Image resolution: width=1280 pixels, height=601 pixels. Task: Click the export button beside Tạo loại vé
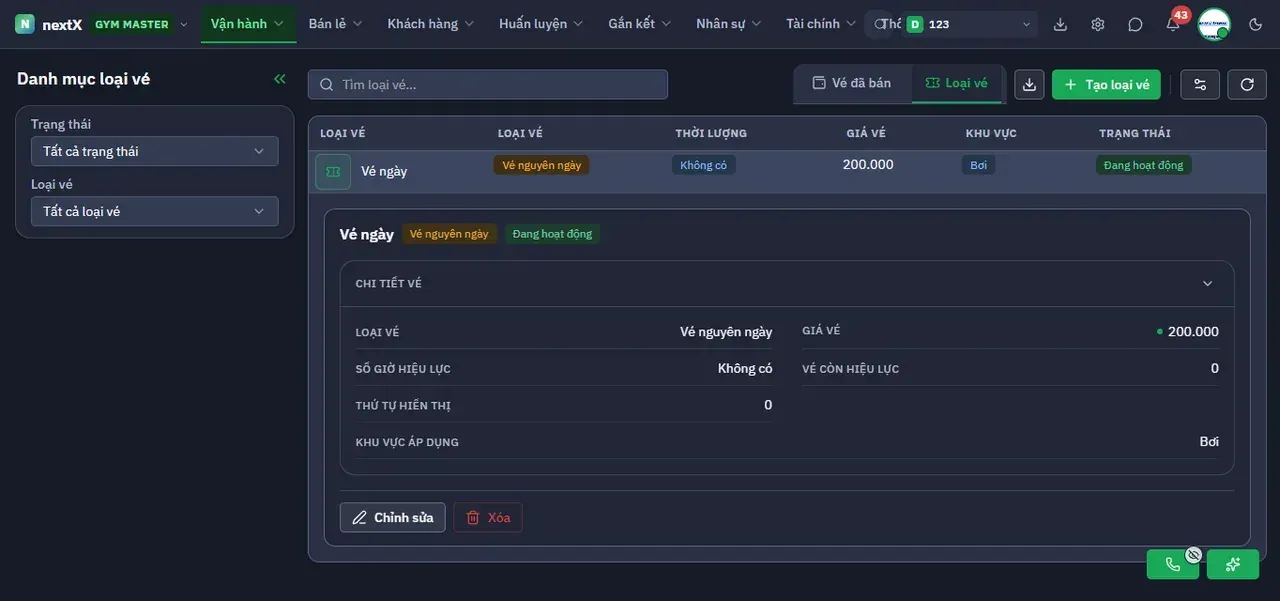click(1030, 84)
